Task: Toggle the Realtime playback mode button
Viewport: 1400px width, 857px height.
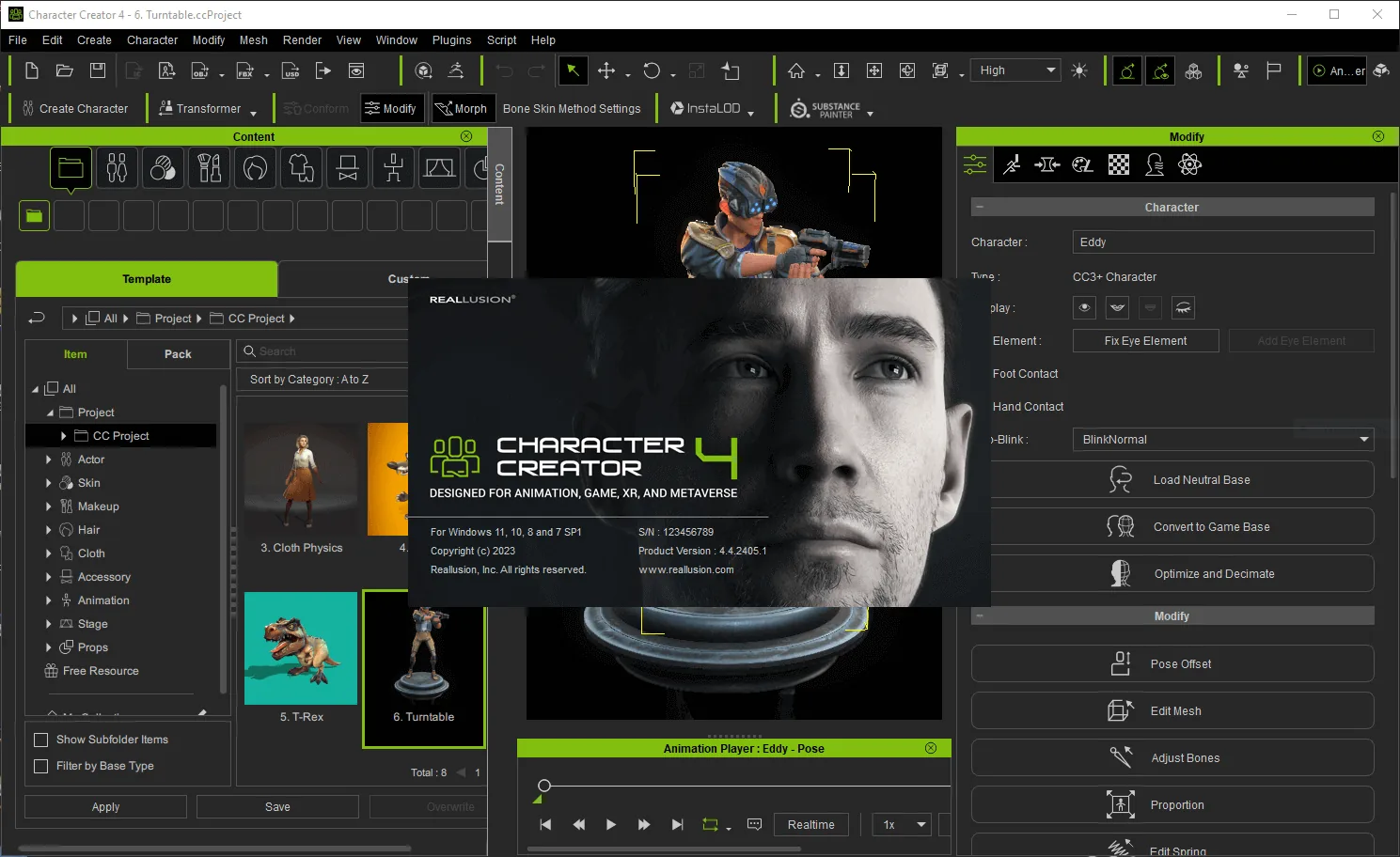Action: pyautogui.click(x=810, y=824)
